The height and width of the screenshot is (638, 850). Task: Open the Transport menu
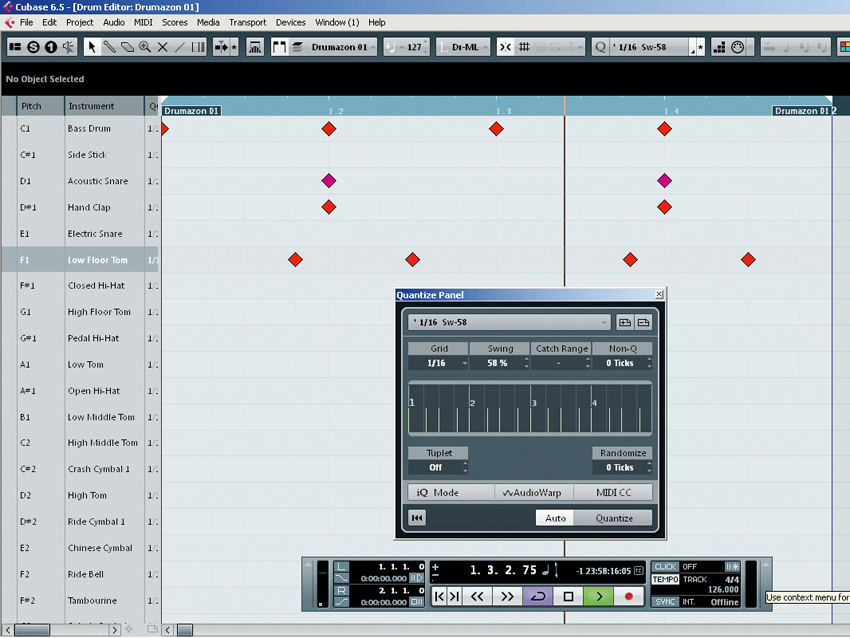tap(247, 22)
